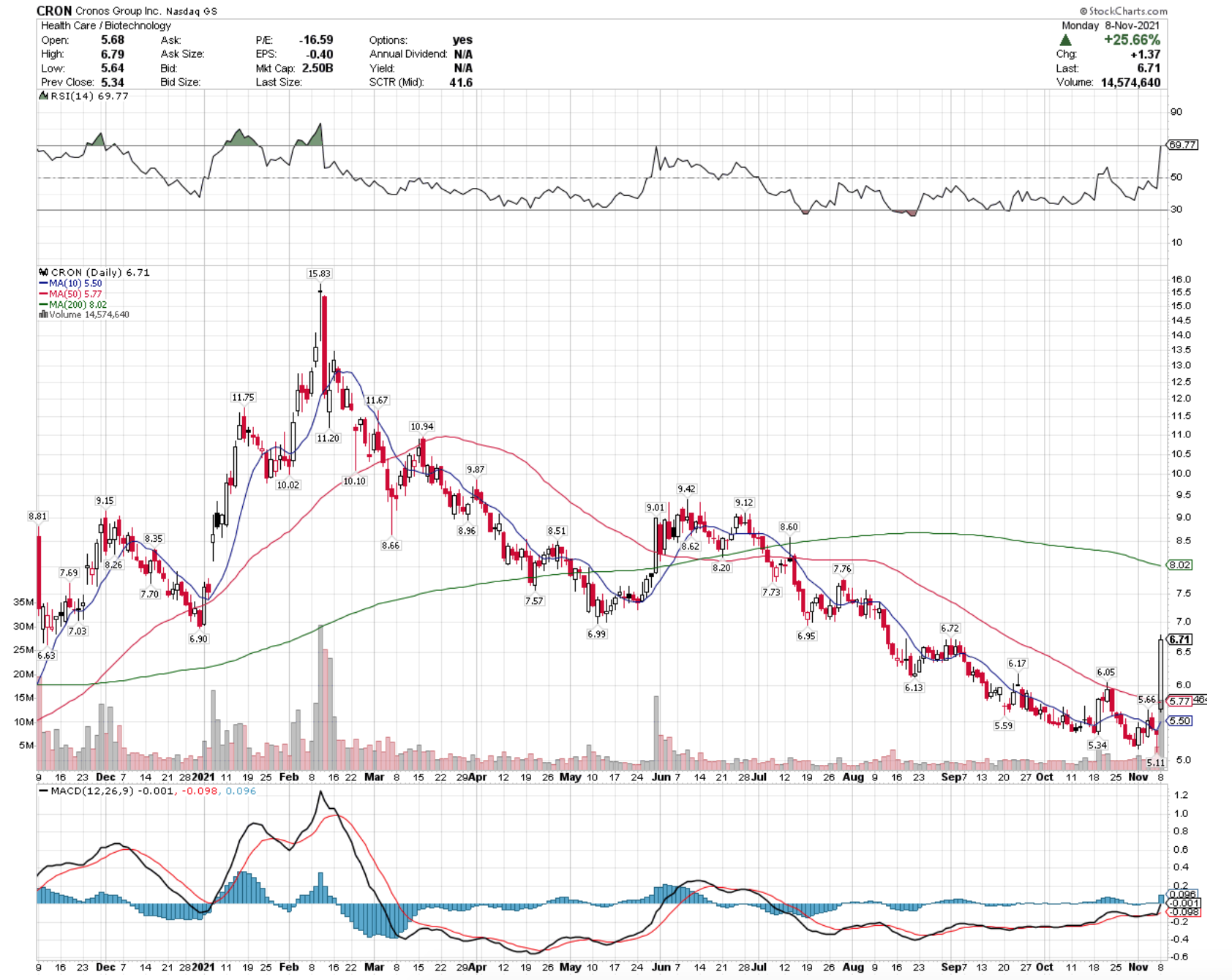The image size is (1232, 980).
Task: Click the Nasdaq GS exchange label
Action: point(191,12)
